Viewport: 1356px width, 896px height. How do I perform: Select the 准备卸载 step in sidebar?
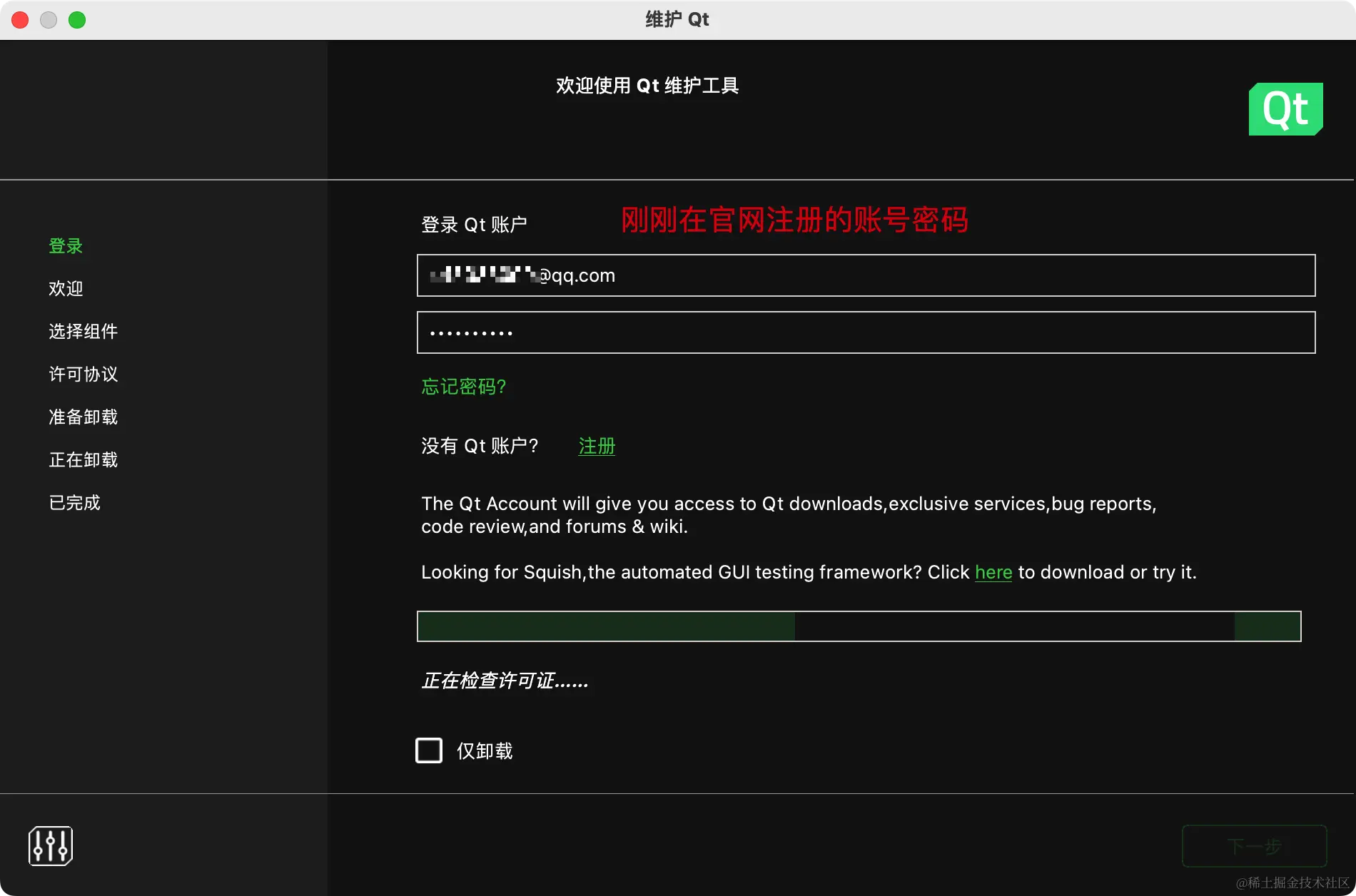[x=83, y=417]
